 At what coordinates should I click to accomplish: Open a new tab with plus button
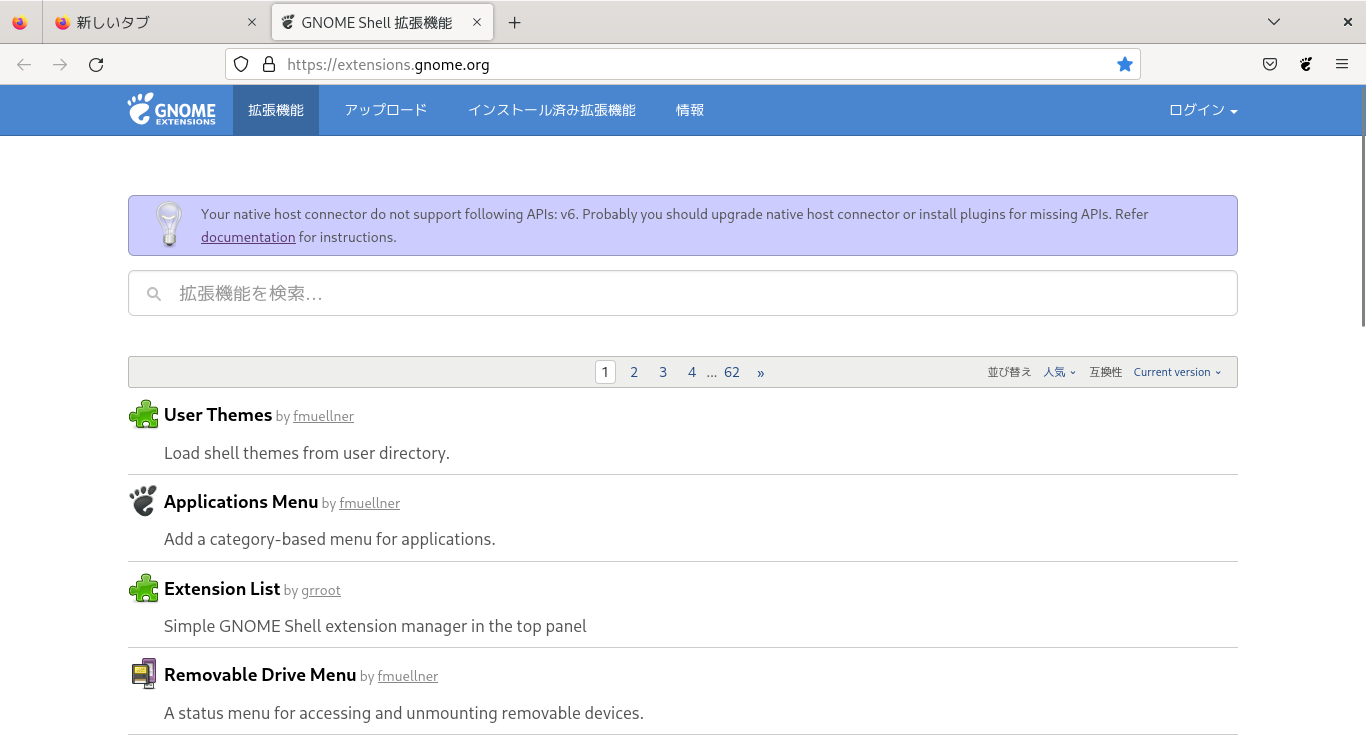514,22
